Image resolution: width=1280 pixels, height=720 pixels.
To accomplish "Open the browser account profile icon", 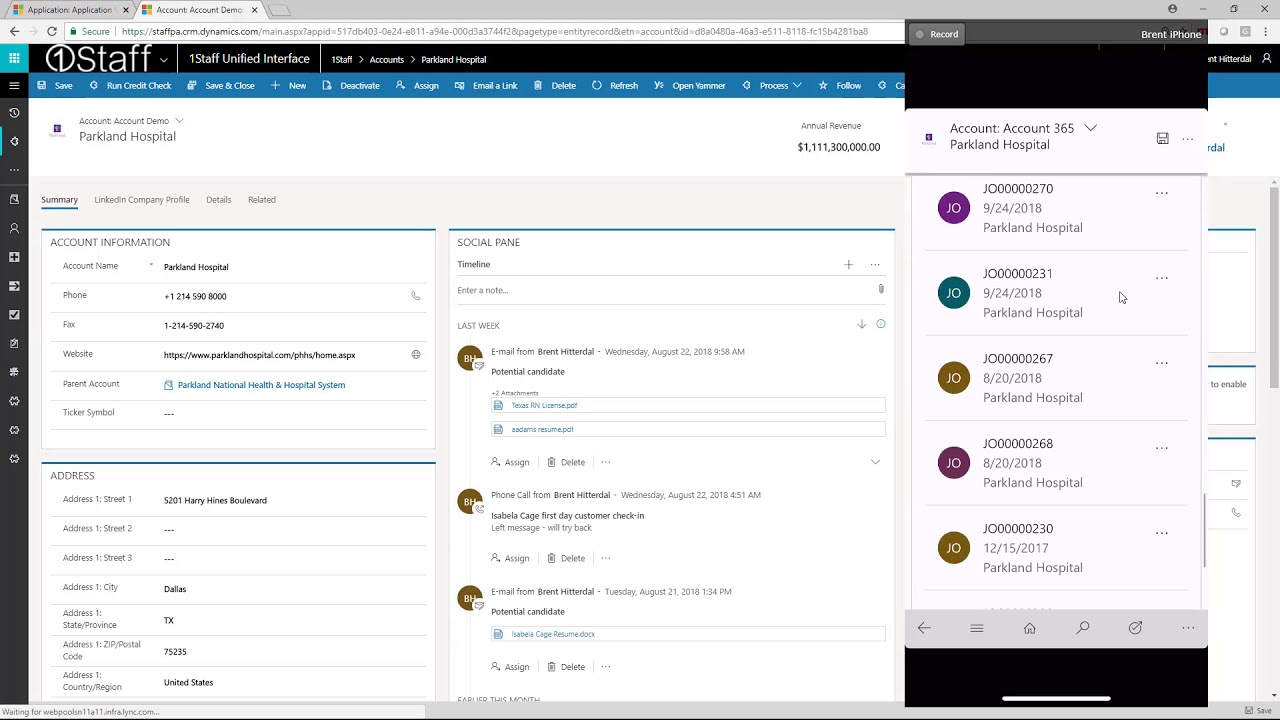I will 1173,9.
